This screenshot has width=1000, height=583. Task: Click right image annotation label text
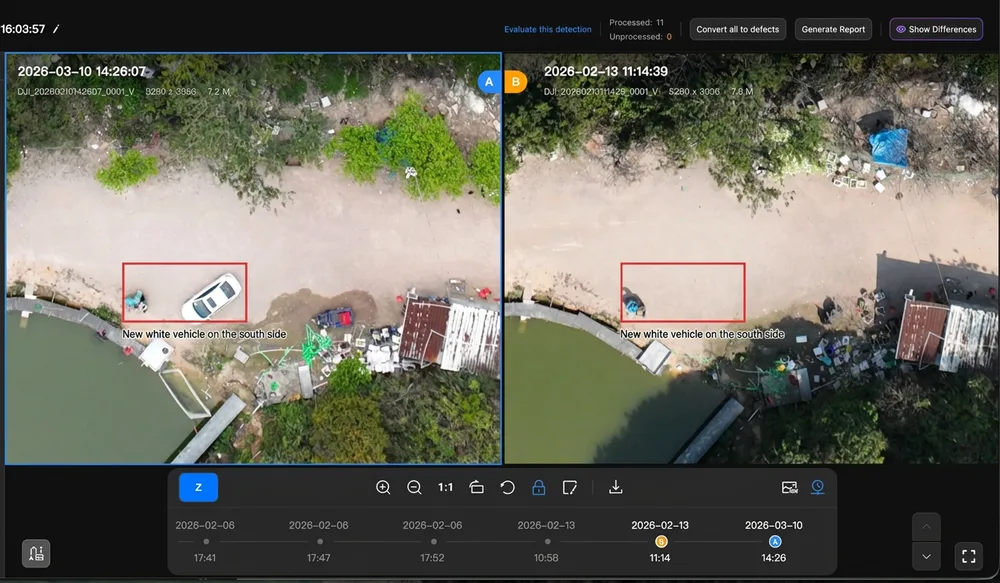tap(702, 334)
